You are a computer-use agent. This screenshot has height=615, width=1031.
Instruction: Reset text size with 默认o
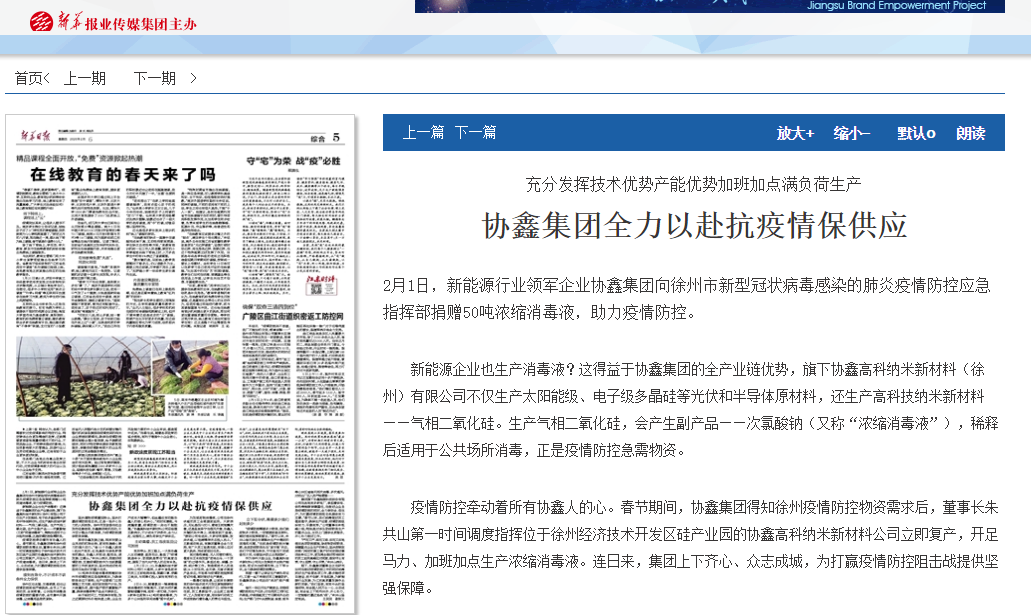[915, 133]
